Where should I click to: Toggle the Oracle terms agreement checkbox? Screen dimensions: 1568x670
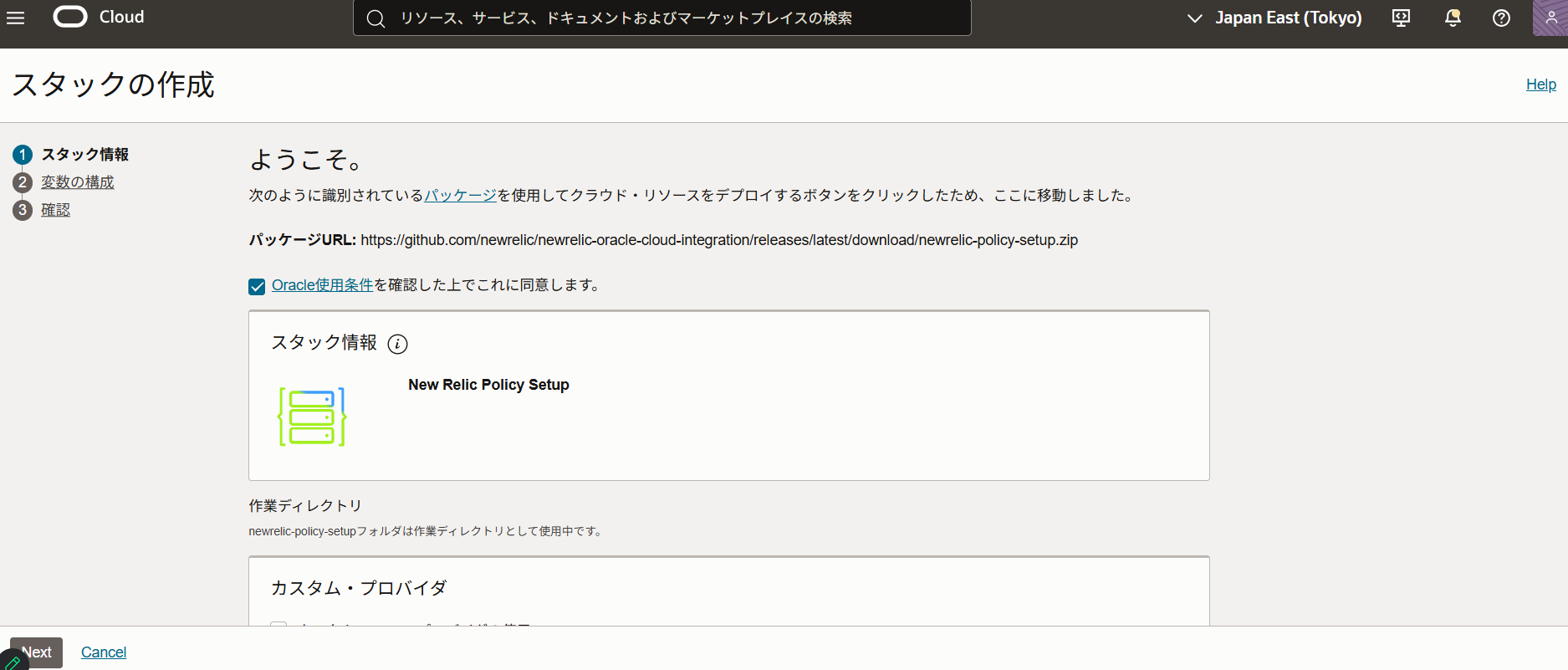(257, 287)
